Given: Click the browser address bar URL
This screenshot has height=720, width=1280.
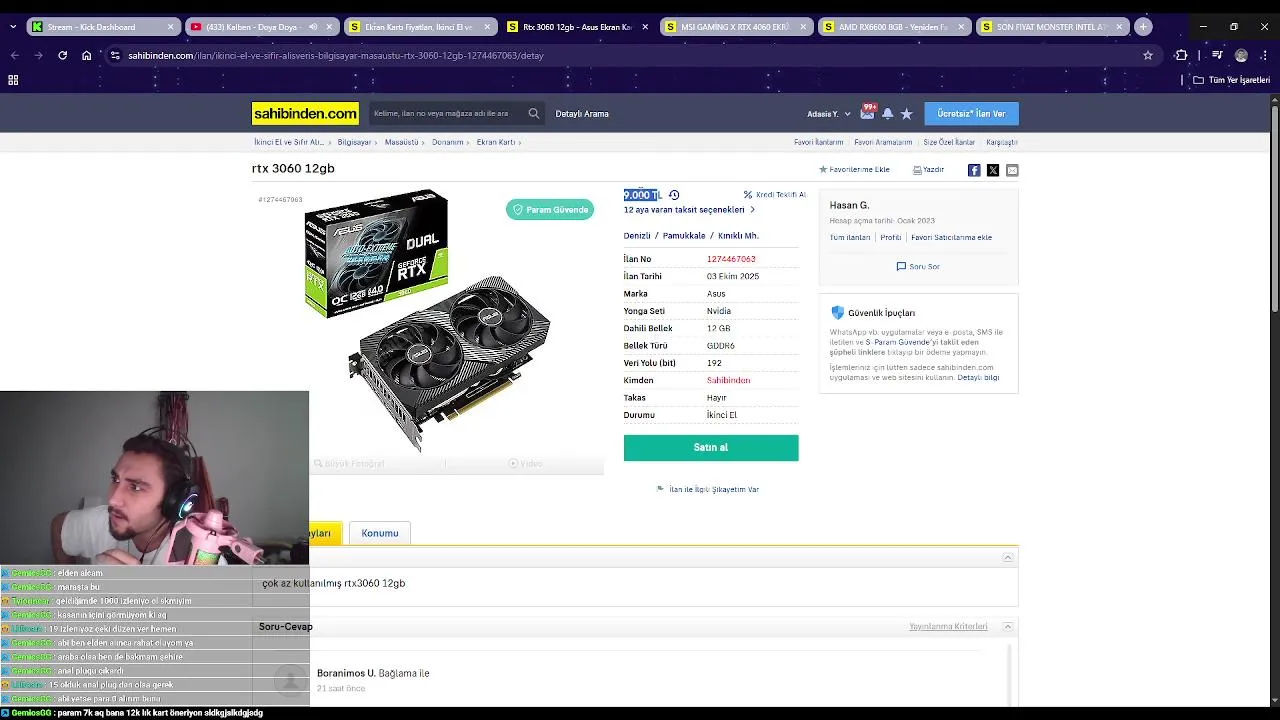Looking at the screenshot, I should click(336, 56).
